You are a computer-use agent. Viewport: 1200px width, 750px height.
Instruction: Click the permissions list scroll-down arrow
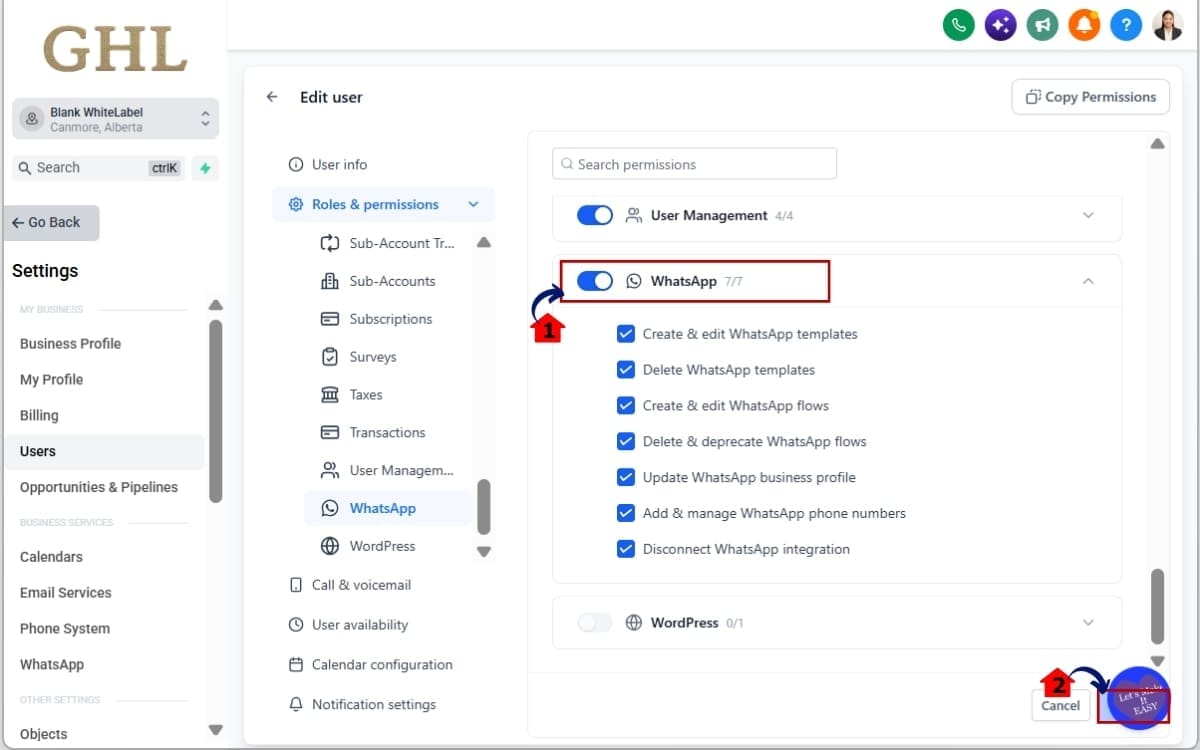pos(484,551)
